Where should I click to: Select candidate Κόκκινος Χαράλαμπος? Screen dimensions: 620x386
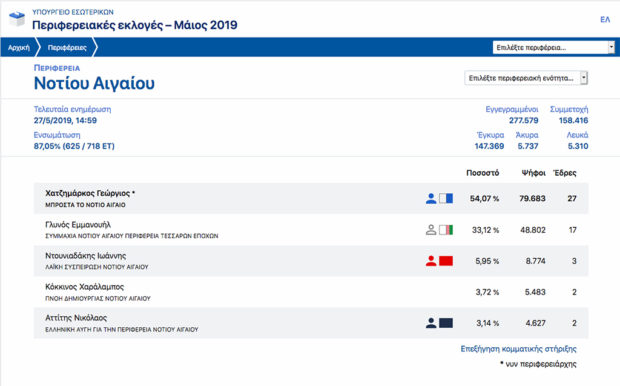click(311, 292)
